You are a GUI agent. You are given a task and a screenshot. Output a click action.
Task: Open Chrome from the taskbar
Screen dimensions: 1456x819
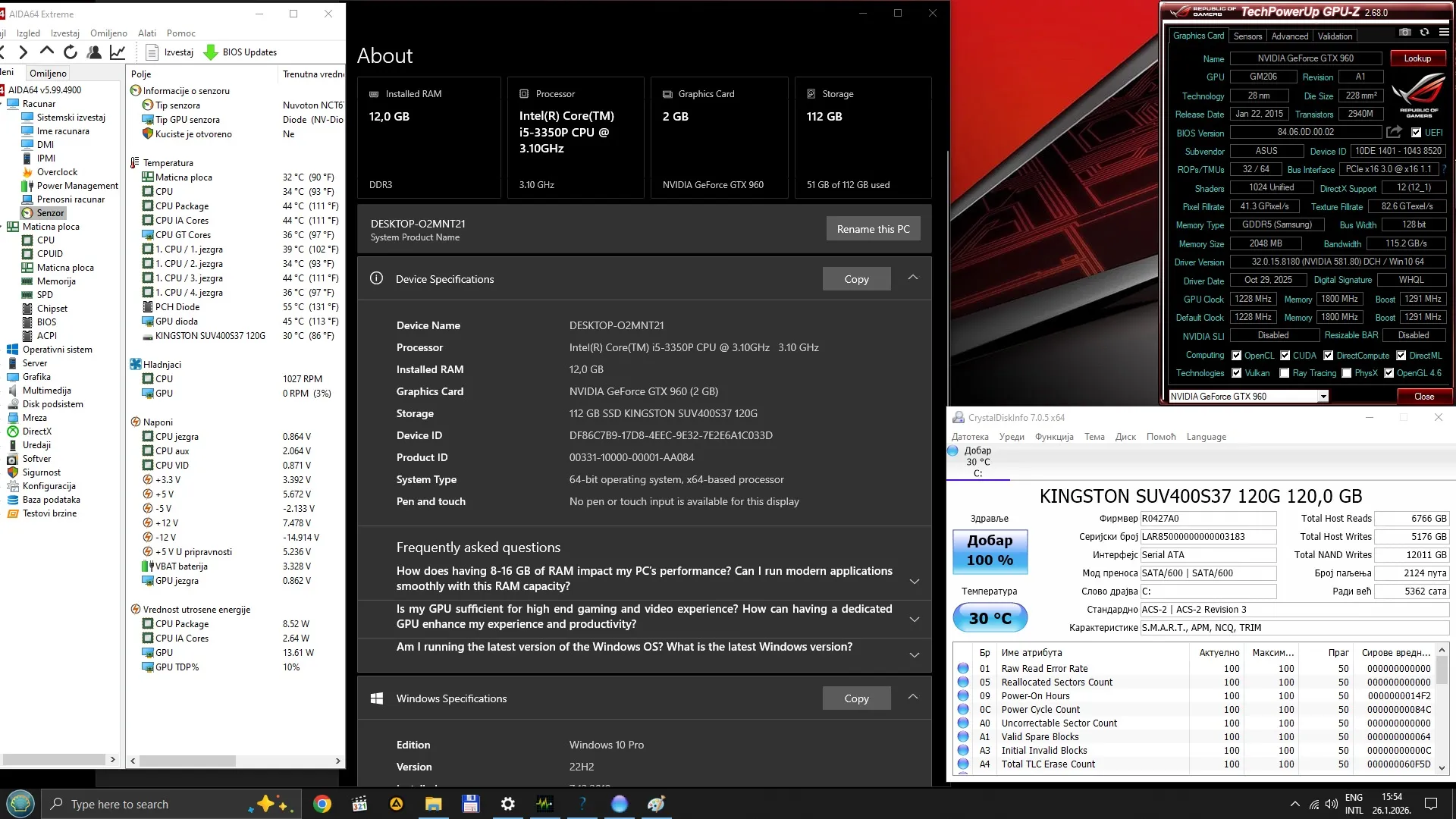322,804
